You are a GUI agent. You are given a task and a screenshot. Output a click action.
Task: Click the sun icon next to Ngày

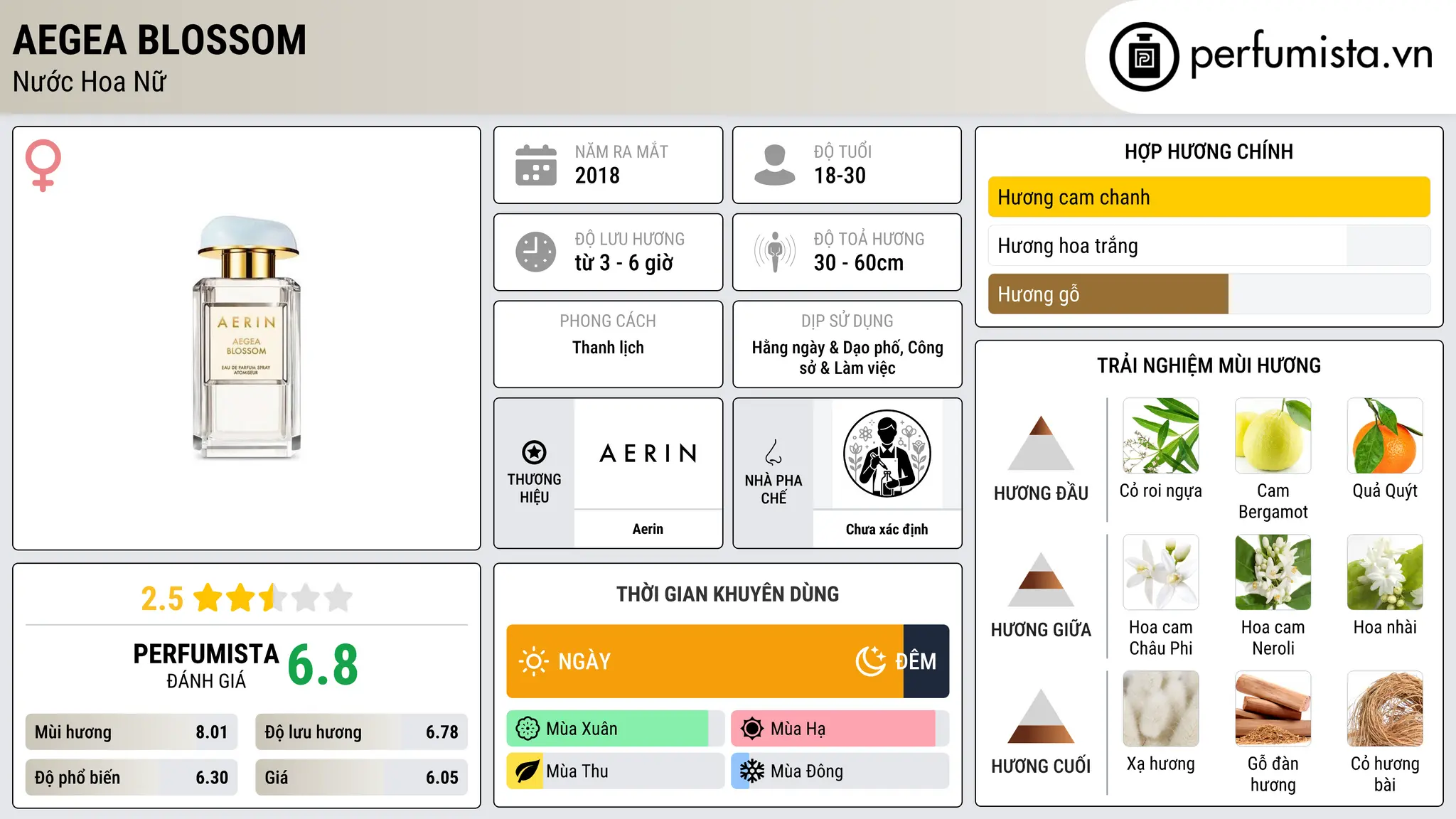pyautogui.click(x=533, y=661)
